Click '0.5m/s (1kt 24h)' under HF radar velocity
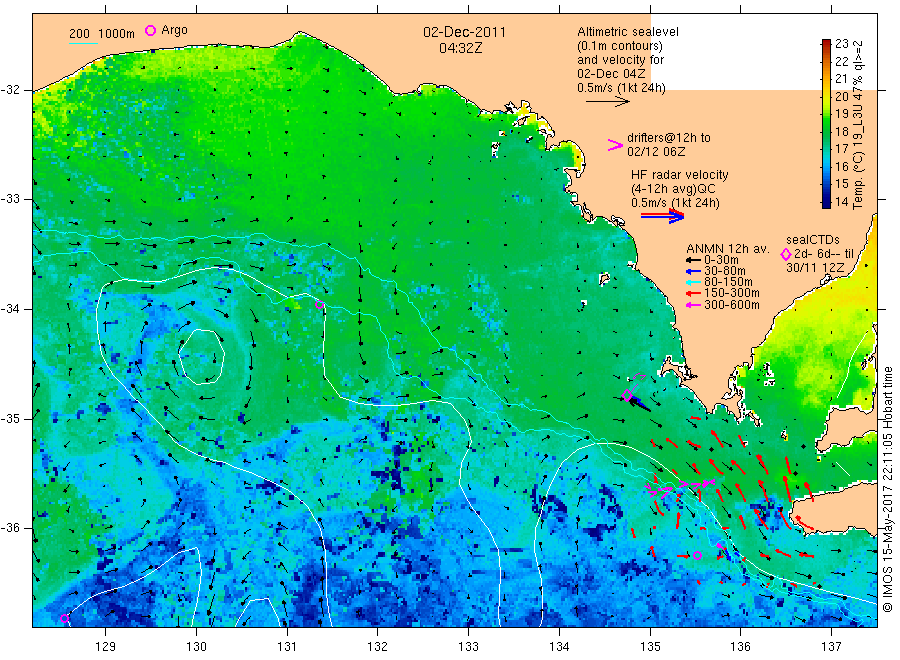Image resolution: width=900 pixels, height=660 pixels. (x=675, y=203)
